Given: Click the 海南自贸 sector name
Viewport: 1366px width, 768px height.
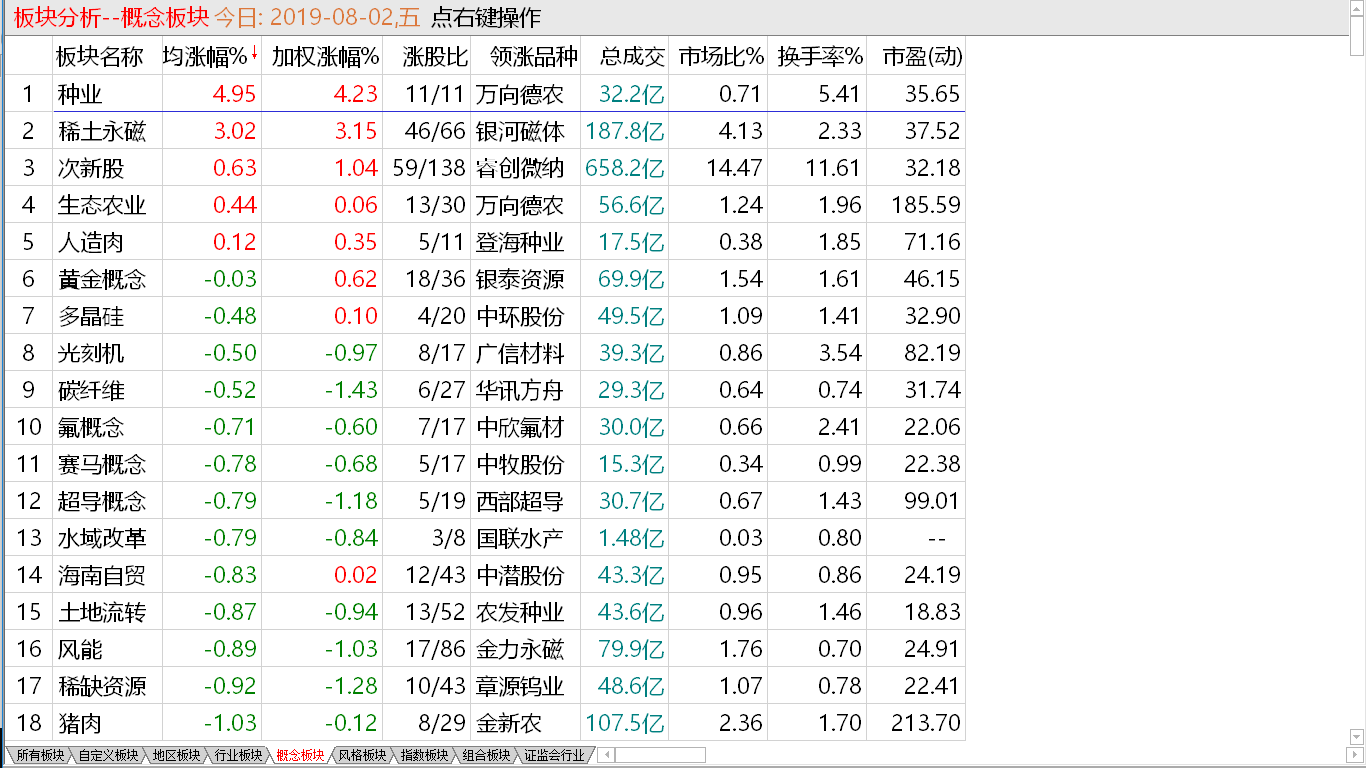Looking at the screenshot, I should [x=102, y=575].
